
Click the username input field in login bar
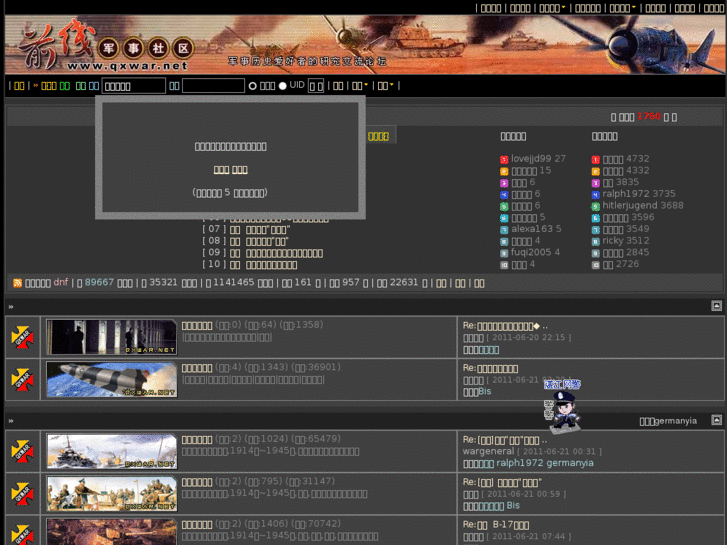133,86
